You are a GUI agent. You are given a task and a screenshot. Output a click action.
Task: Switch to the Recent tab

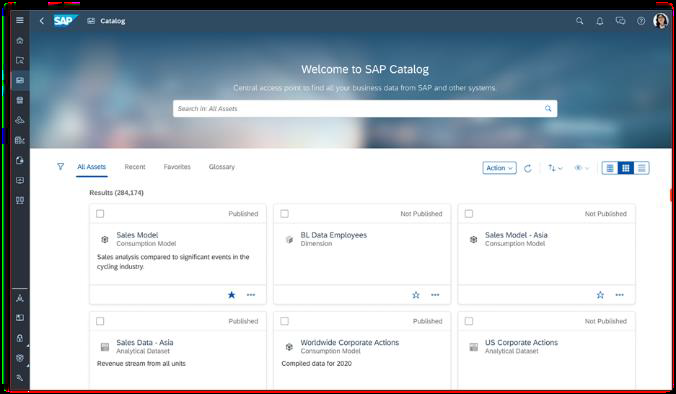tap(135, 167)
